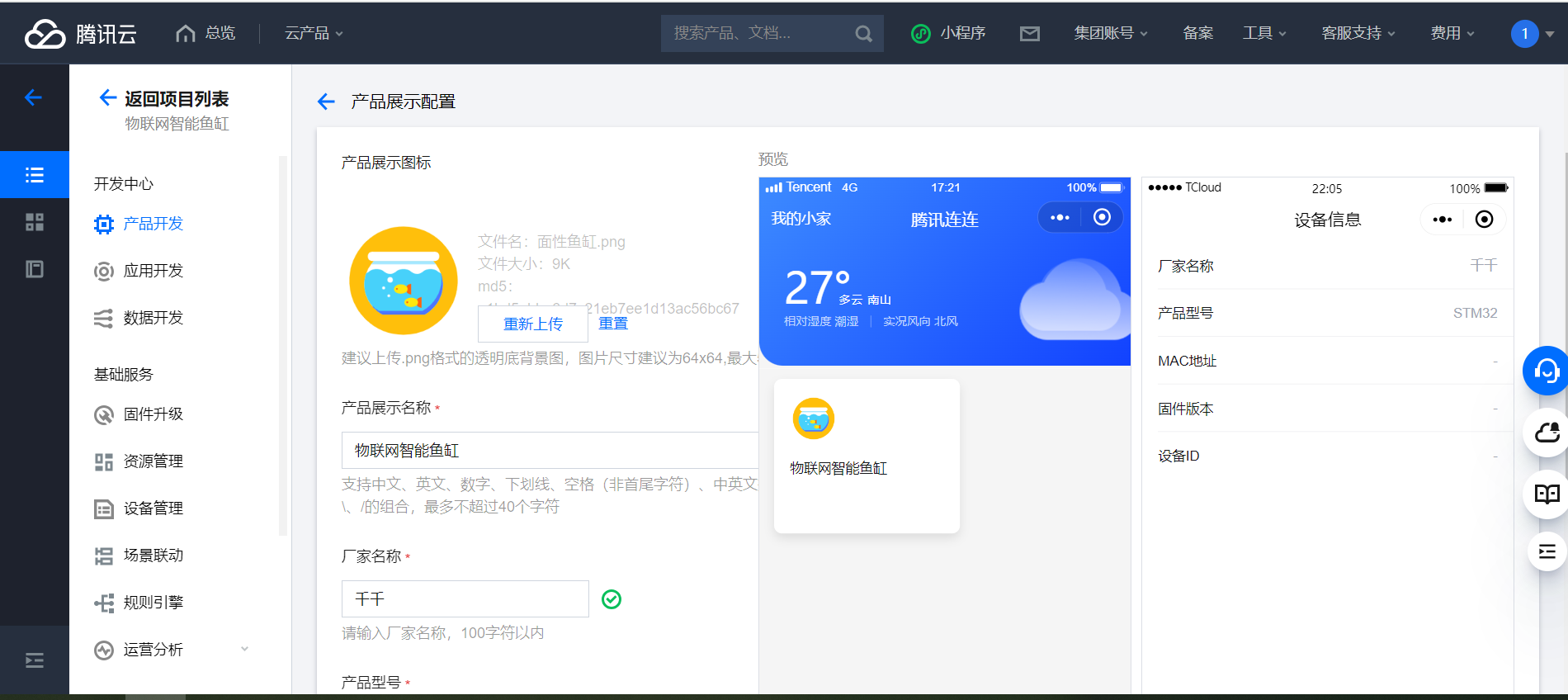Click the back arrow beside 产品展示配置
This screenshot has width=1568, height=700.
[x=326, y=102]
